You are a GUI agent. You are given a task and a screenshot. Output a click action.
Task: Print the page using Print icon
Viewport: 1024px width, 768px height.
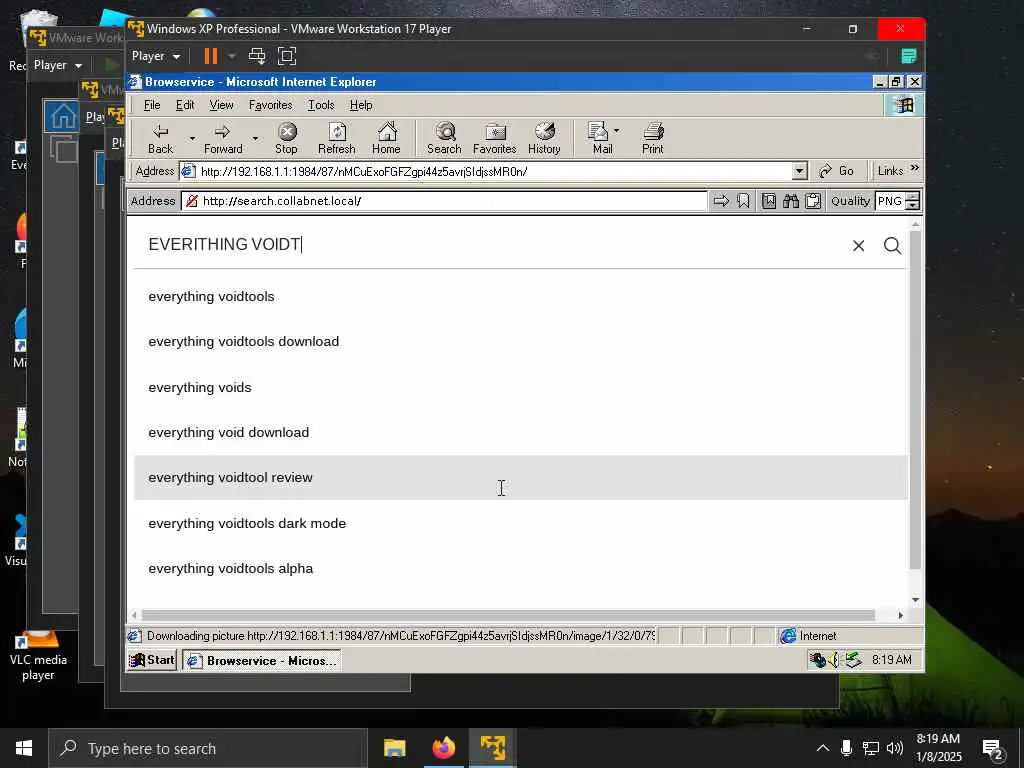point(653,138)
